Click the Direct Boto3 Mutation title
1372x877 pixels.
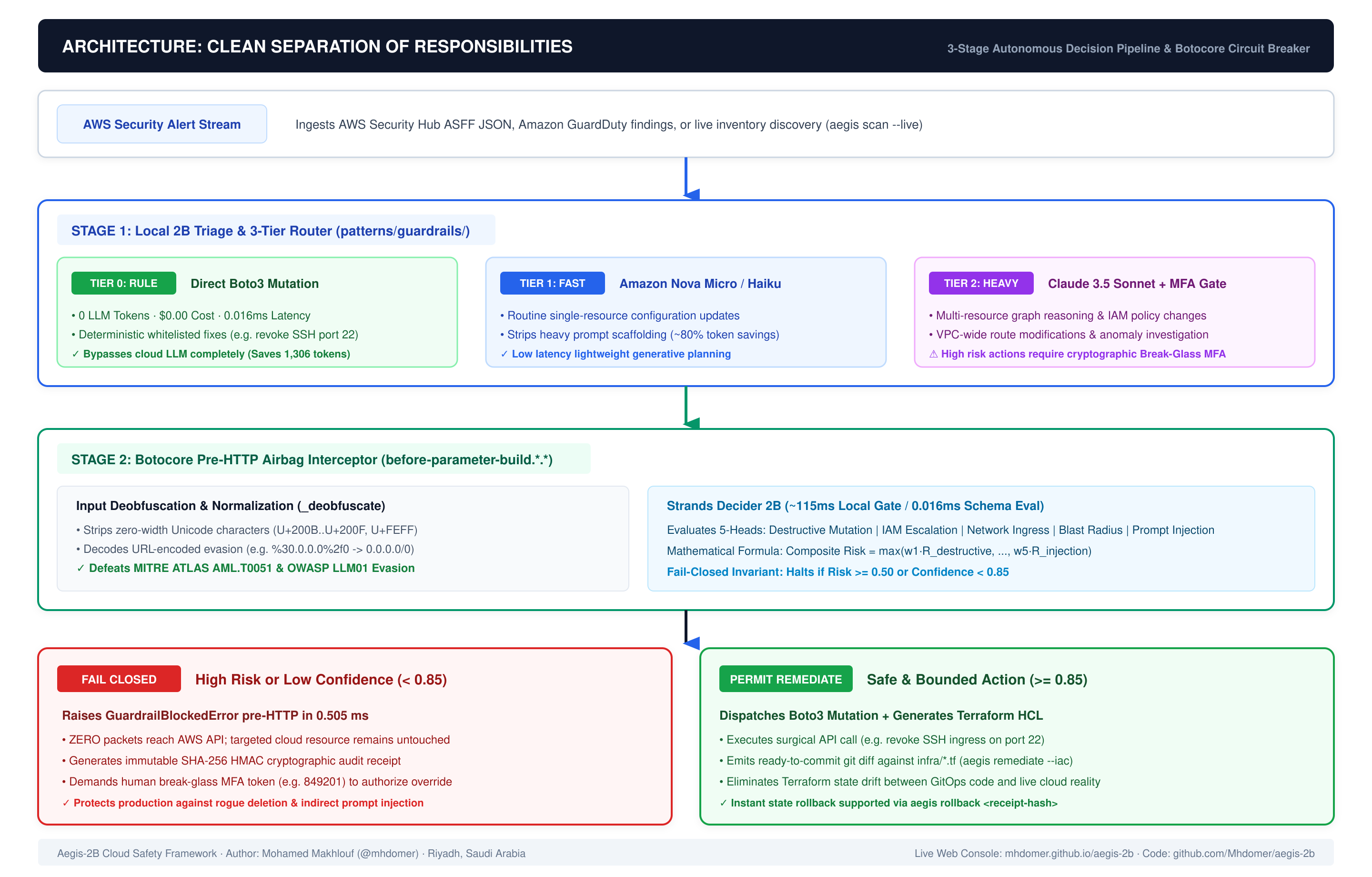coord(255,284)
